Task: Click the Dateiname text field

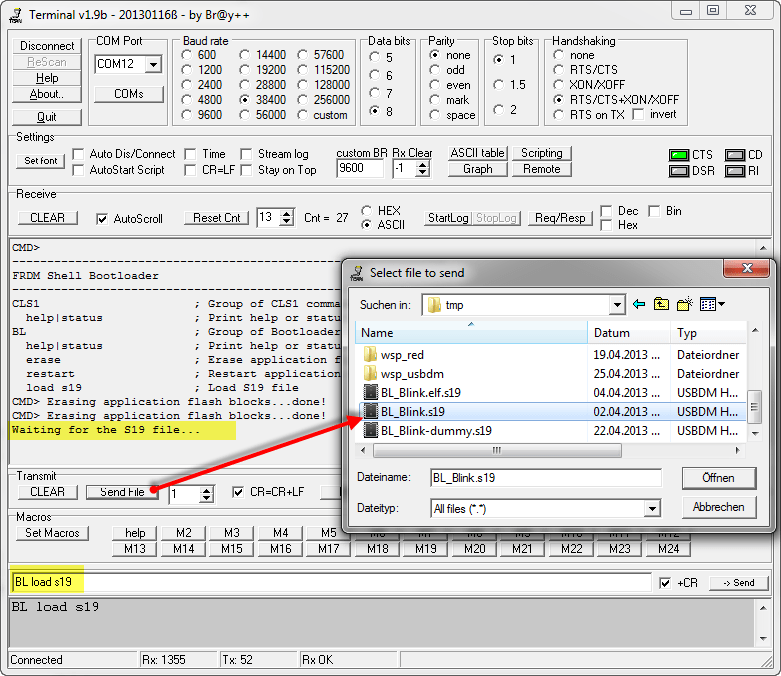Action: click(545, 478)
